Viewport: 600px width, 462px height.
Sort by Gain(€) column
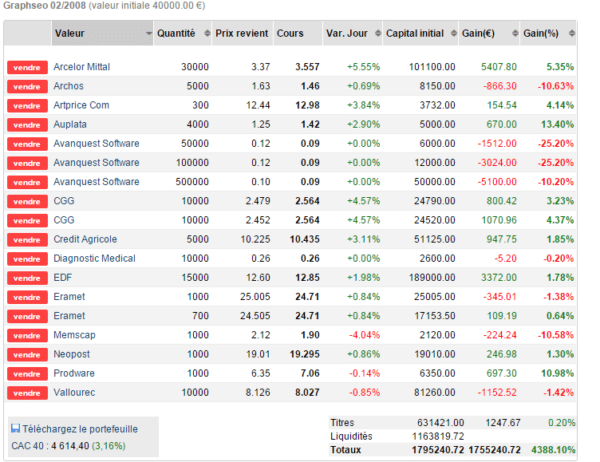tap(489, 33)
